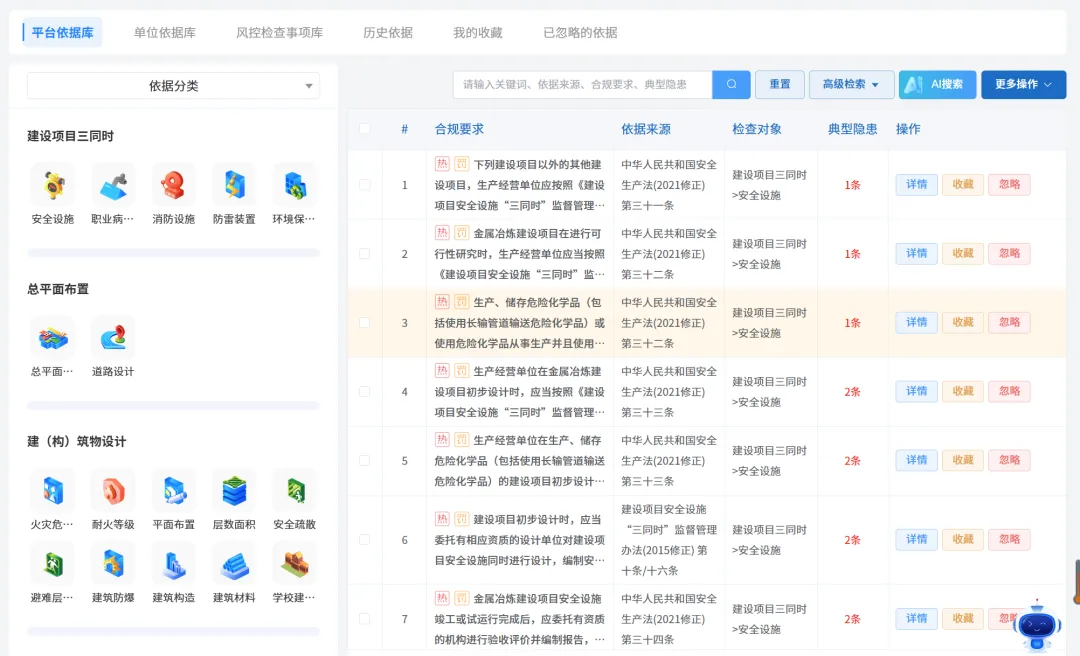The height and width of the screenshot is (656, 1080).
Task: Click the scrollbar under 建设项目三同时 icons
Action: point(174,253)
